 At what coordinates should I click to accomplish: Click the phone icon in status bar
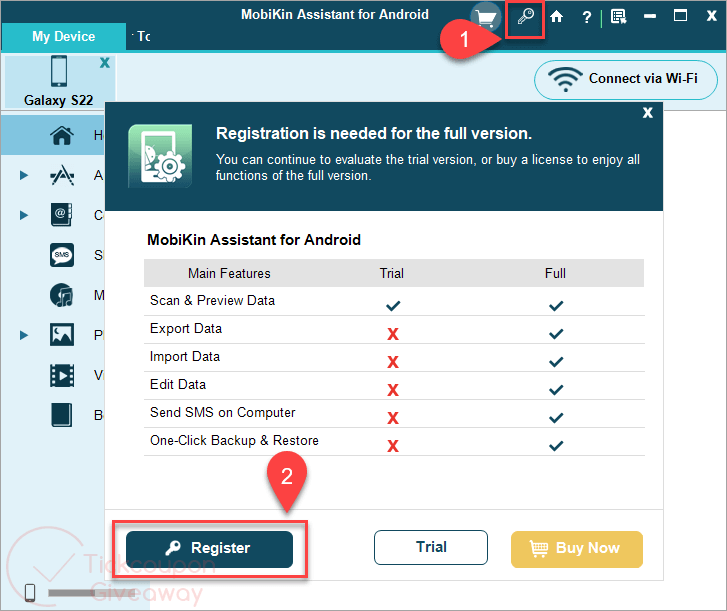pyautogui.click(x=30, y=592)
